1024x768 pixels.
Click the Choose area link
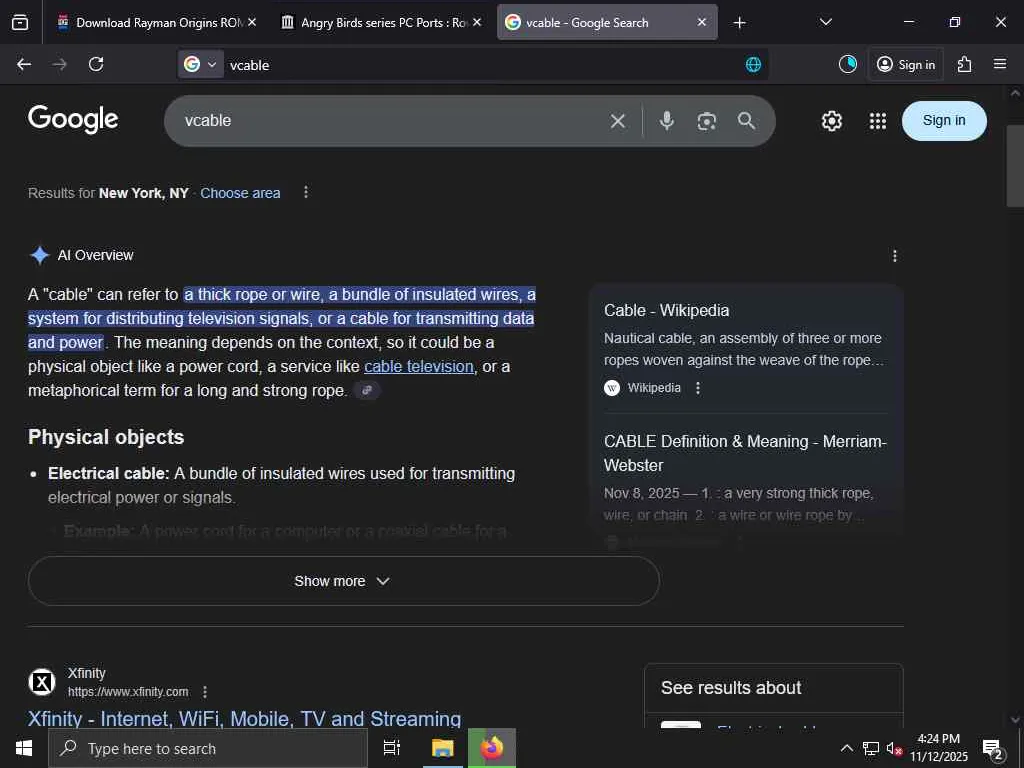point(240,193)
